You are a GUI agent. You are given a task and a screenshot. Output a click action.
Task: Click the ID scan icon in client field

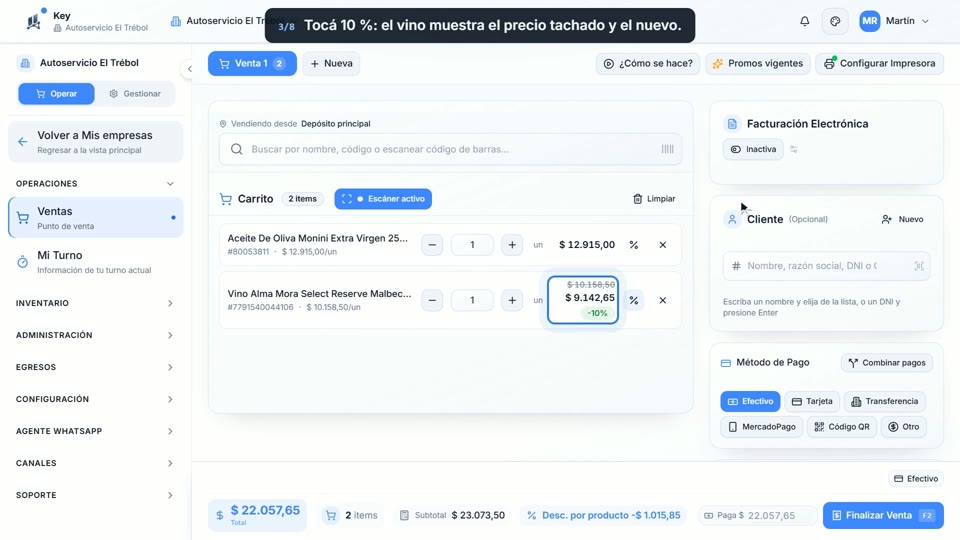pos(918,266)
